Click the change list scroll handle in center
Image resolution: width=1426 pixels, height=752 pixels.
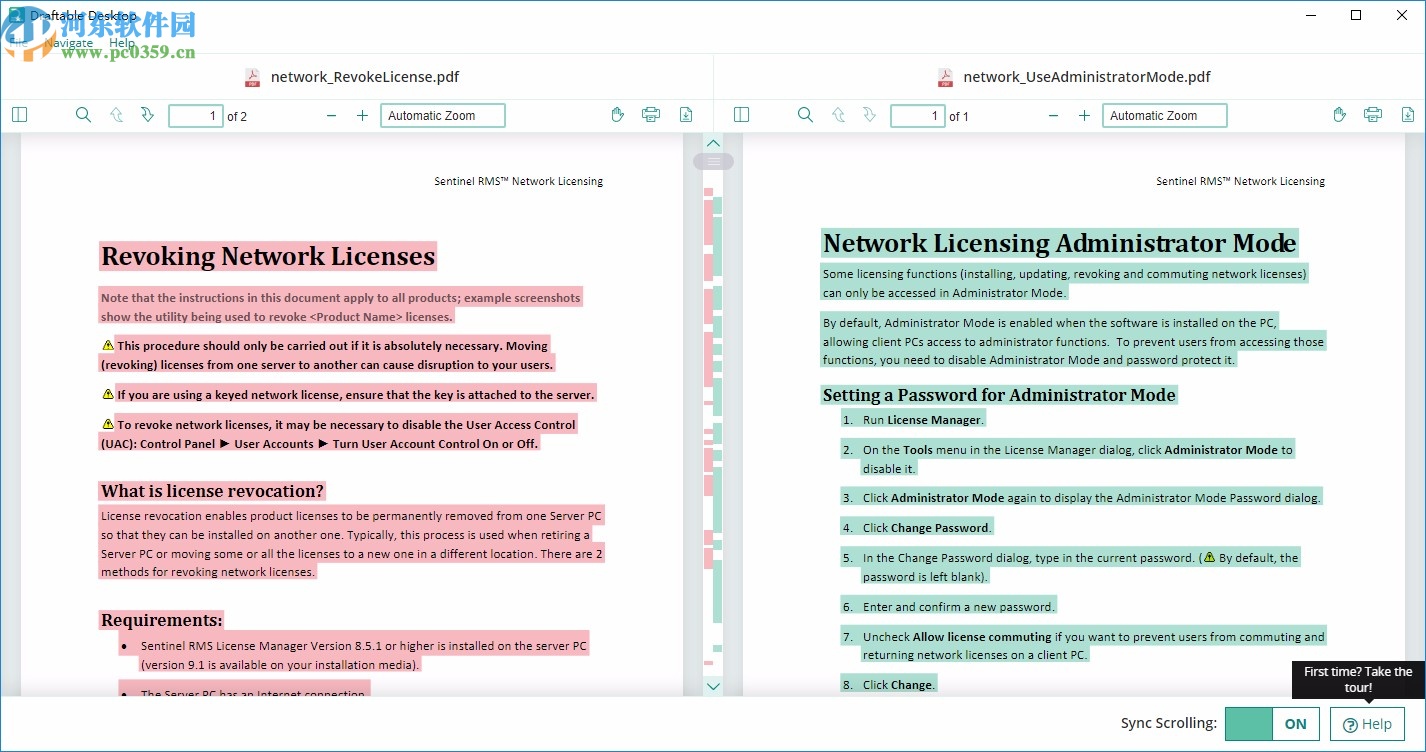[x=713, y=161]
